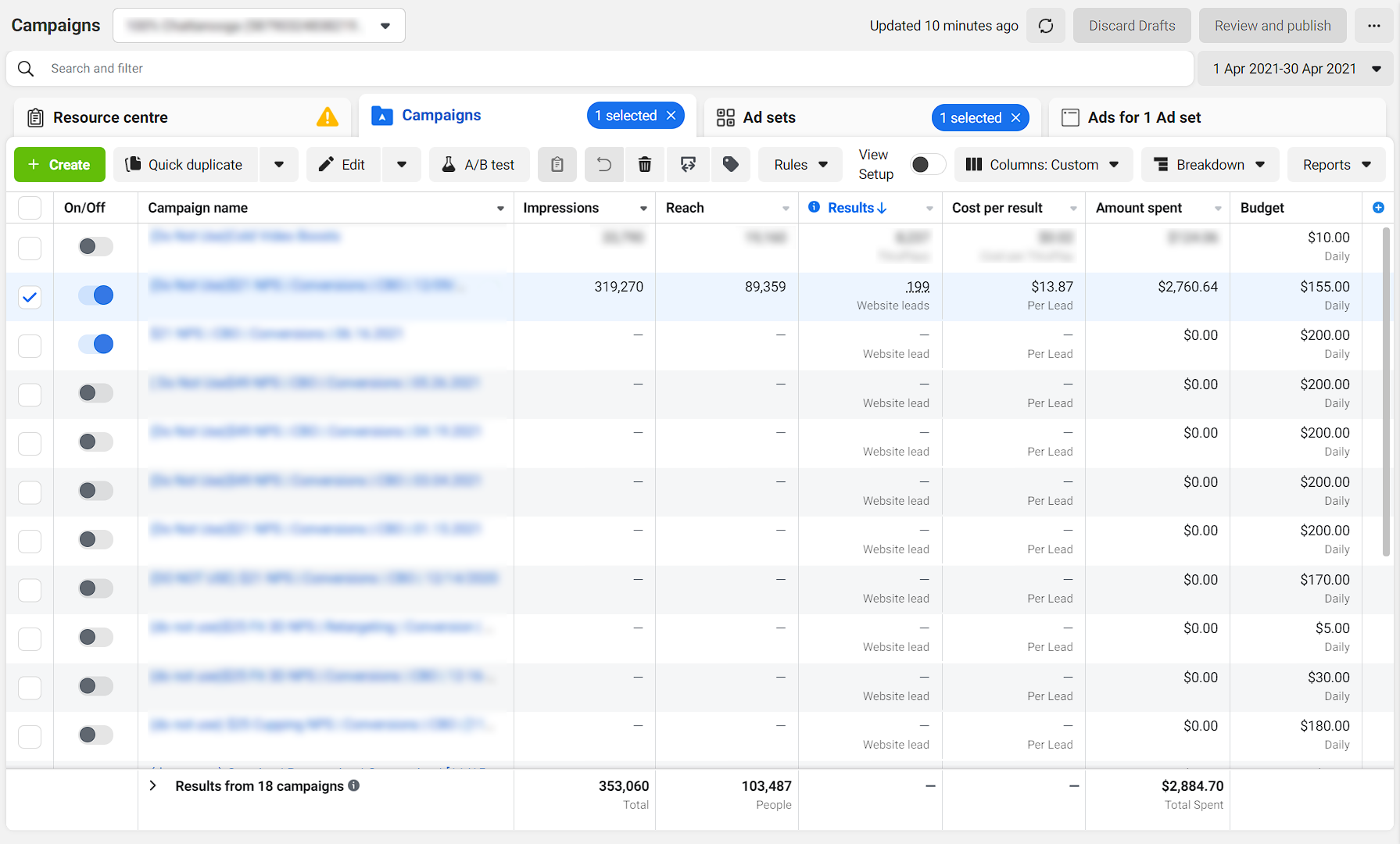Image resolution: width=1400 pixels, height=844 pixels.
Task: Select the A/B test tool
Action: 479,164
